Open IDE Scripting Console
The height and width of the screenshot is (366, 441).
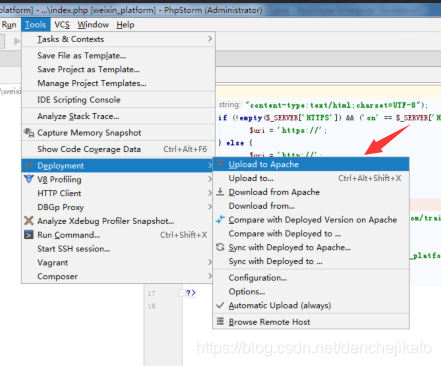tap(79, 100)
